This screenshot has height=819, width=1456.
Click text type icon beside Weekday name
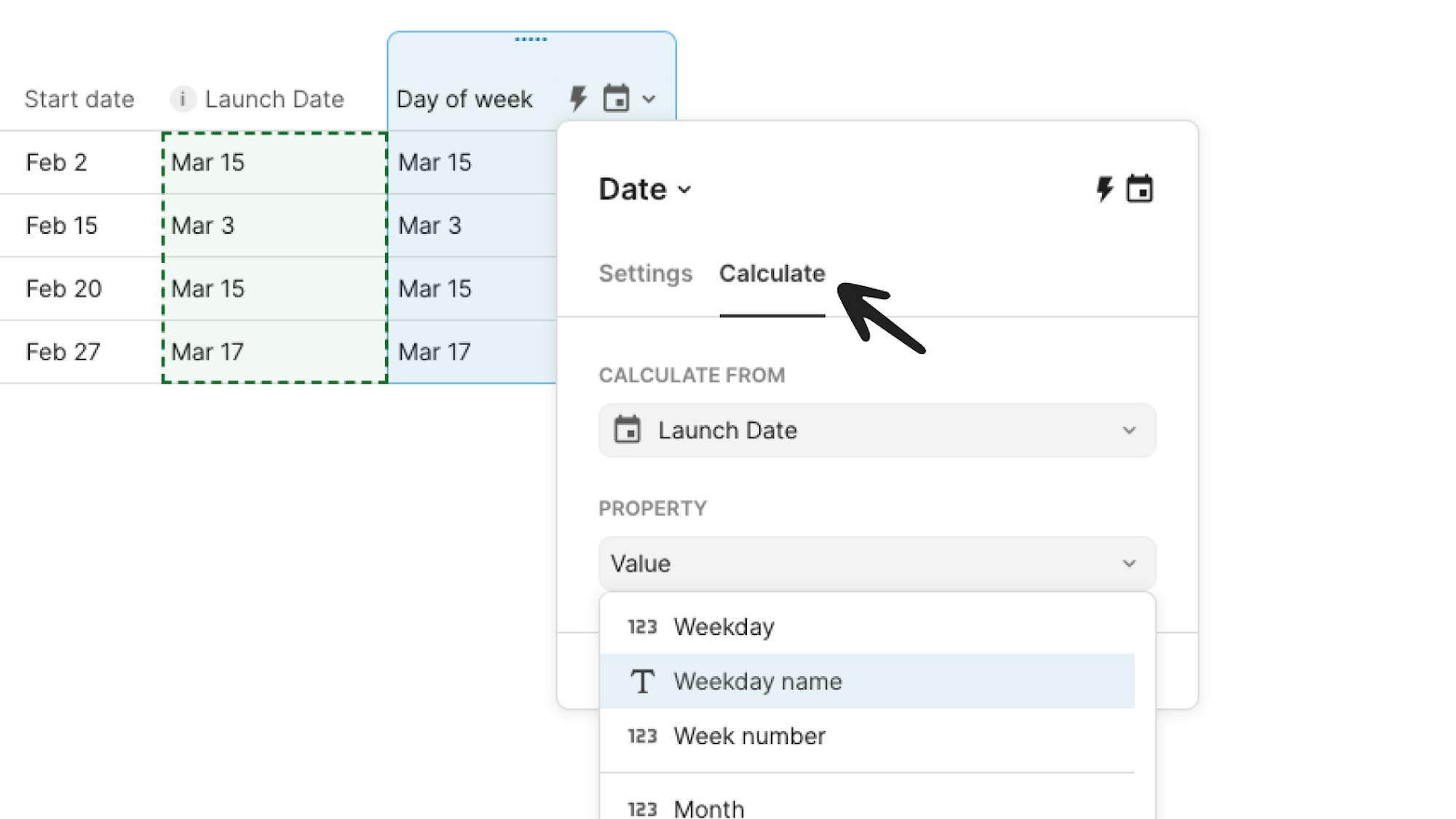[x=642, y=681]
